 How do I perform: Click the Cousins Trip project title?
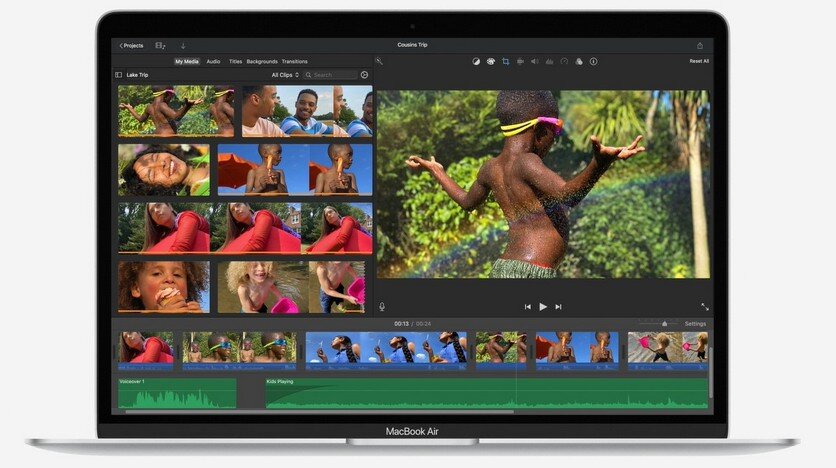(412, 45)
